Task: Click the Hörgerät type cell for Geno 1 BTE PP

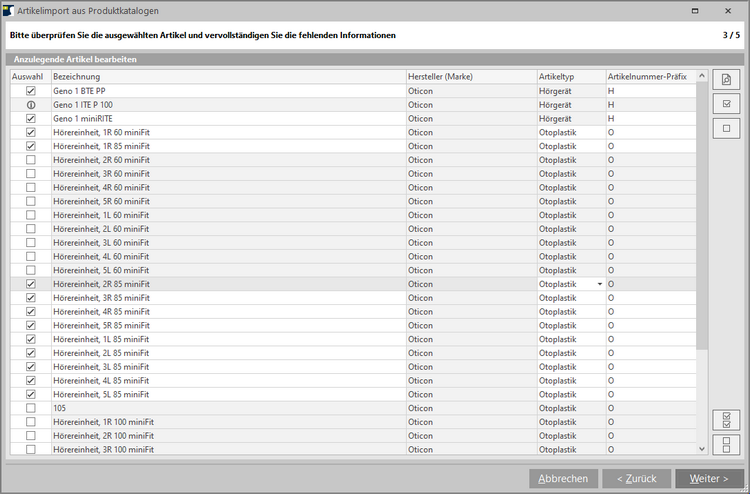Action: (572, 91)
